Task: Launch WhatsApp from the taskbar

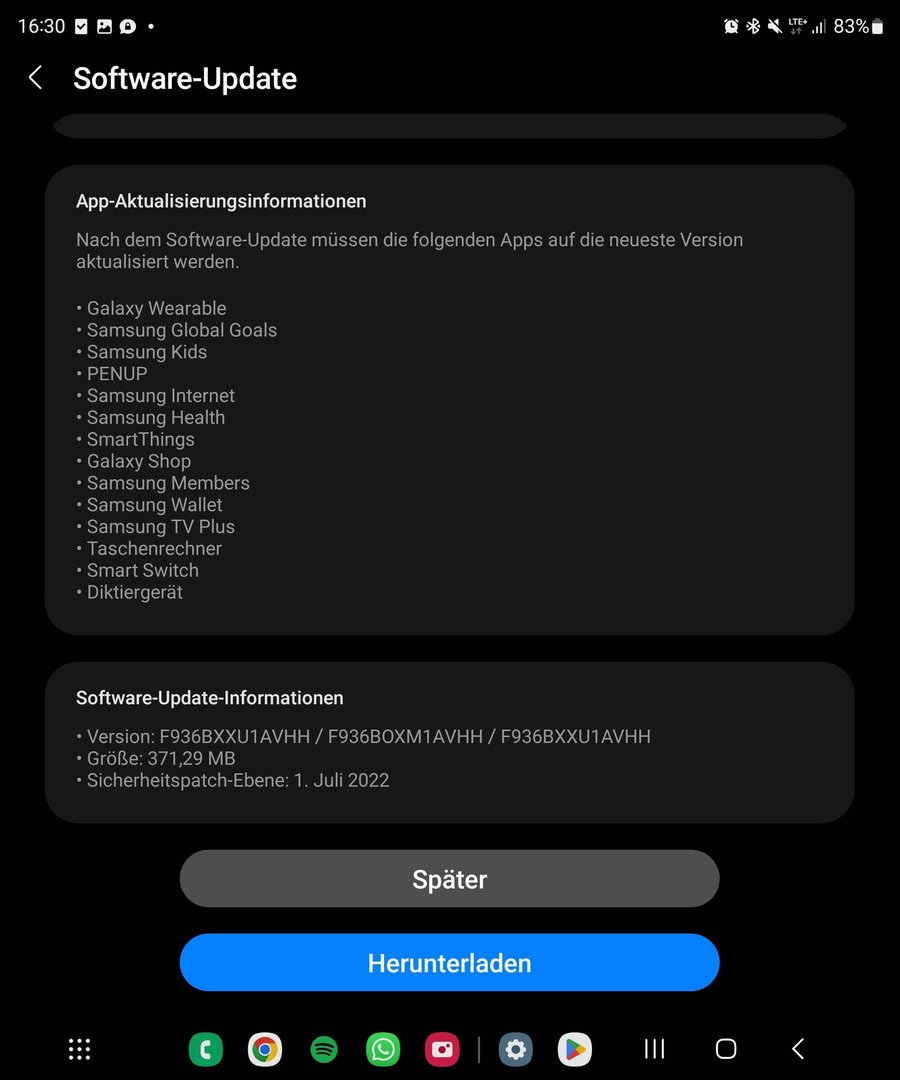Action: [383, 1049]
